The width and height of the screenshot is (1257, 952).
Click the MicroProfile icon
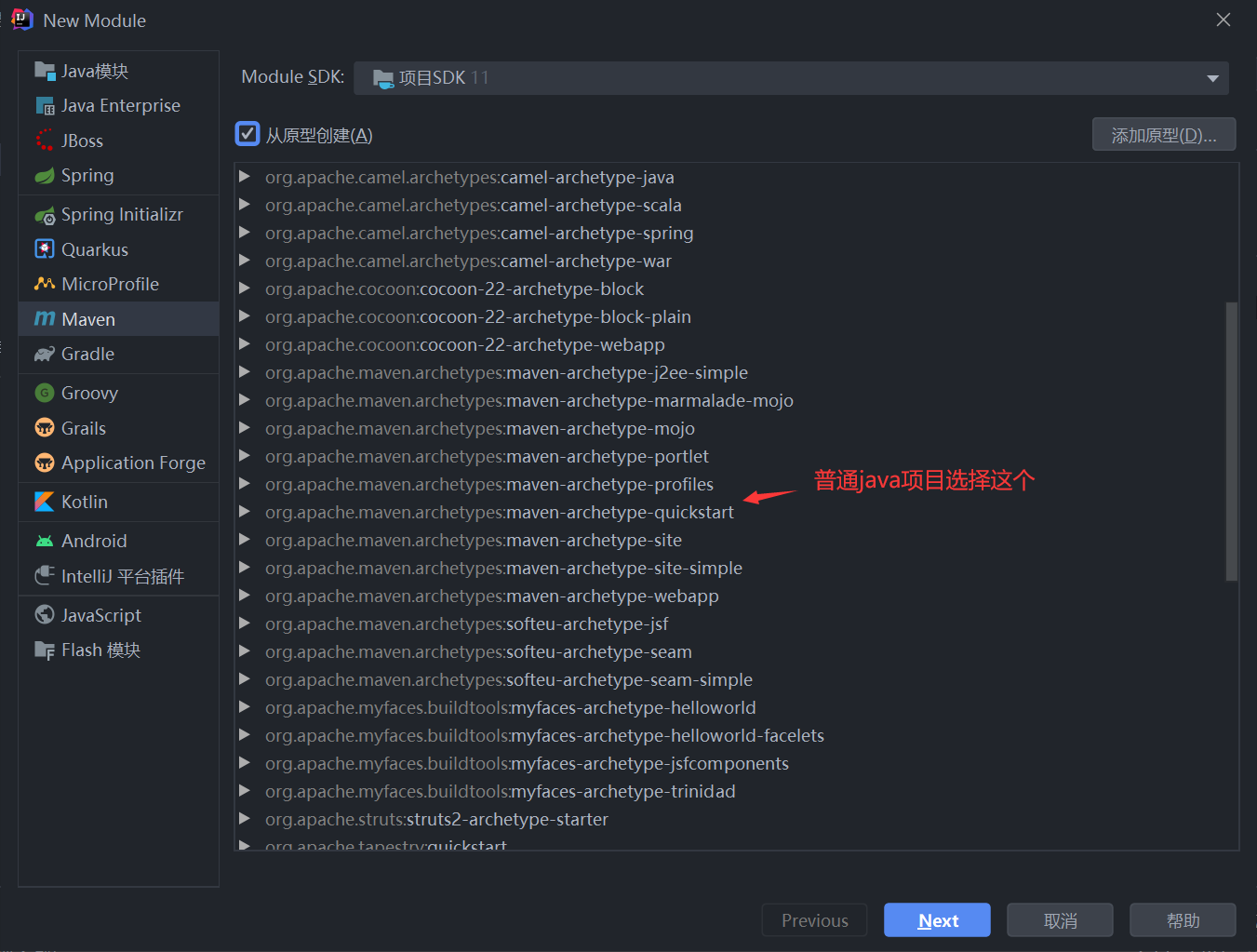click(x=45, y=284)
